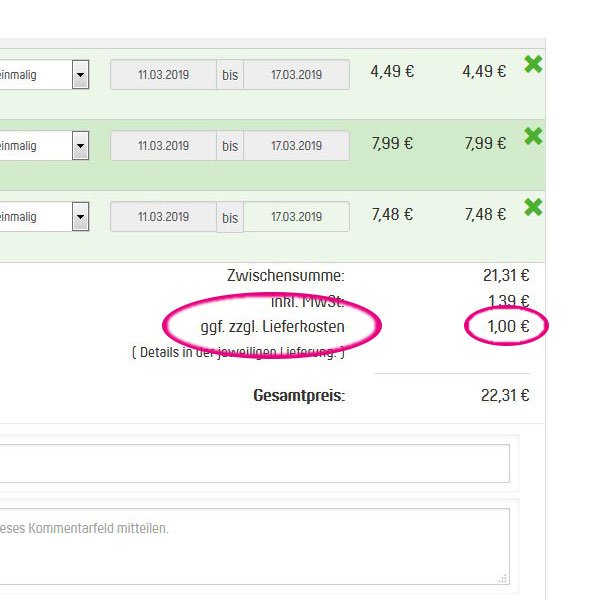Select end date field in the 7,99 € row
Screen dimensions: 600x600
pyautogui.click(x=296, y=146)
